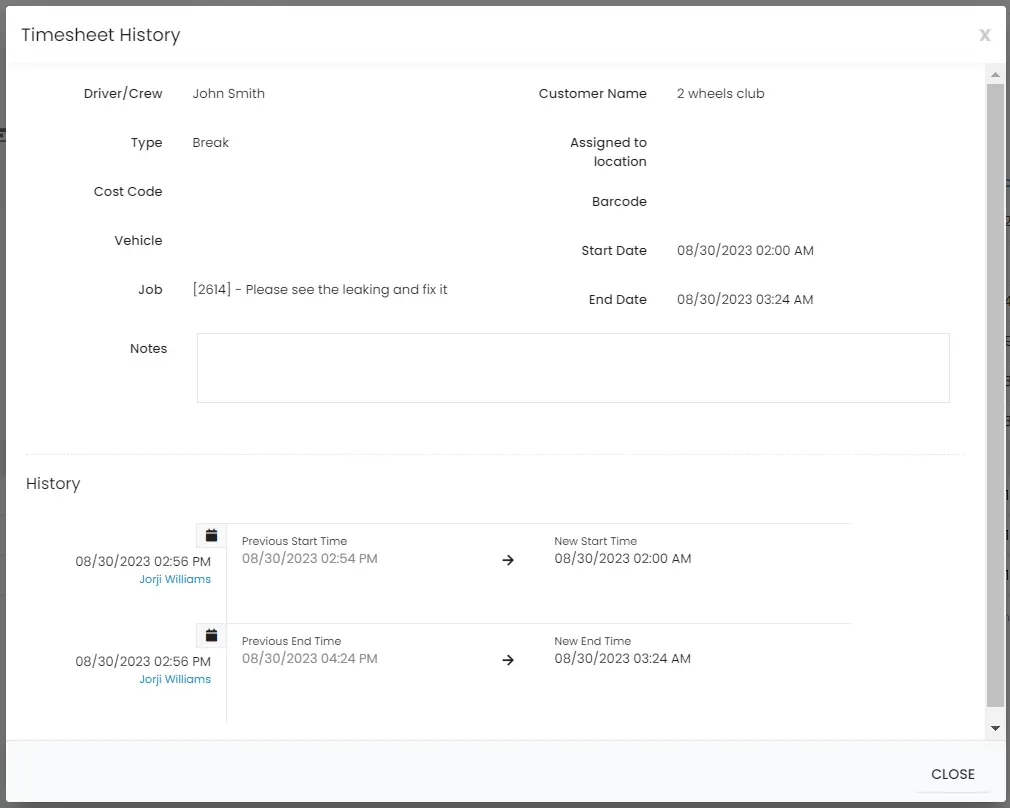Click calendar icon beside Previous Start Time

click(x=211, y=535)
